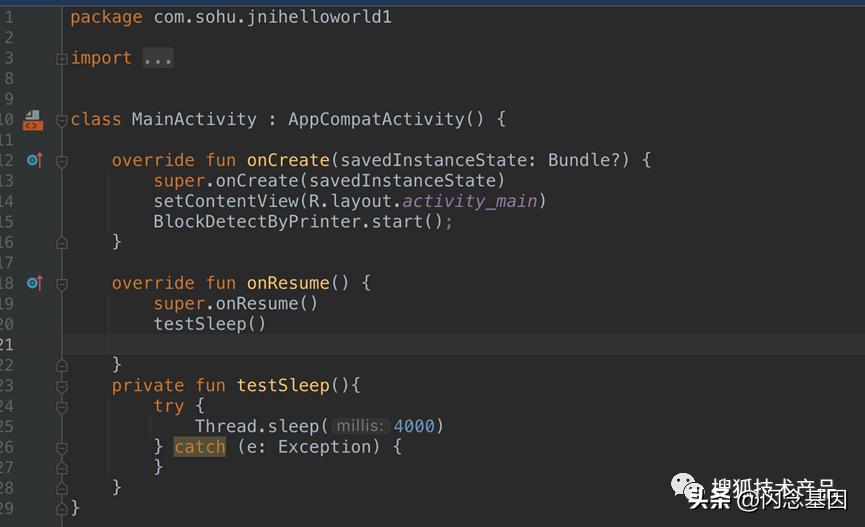Click the package name com.sohu.jnihelloworld1
Screen dimensions: 865x527
(273, 17)
